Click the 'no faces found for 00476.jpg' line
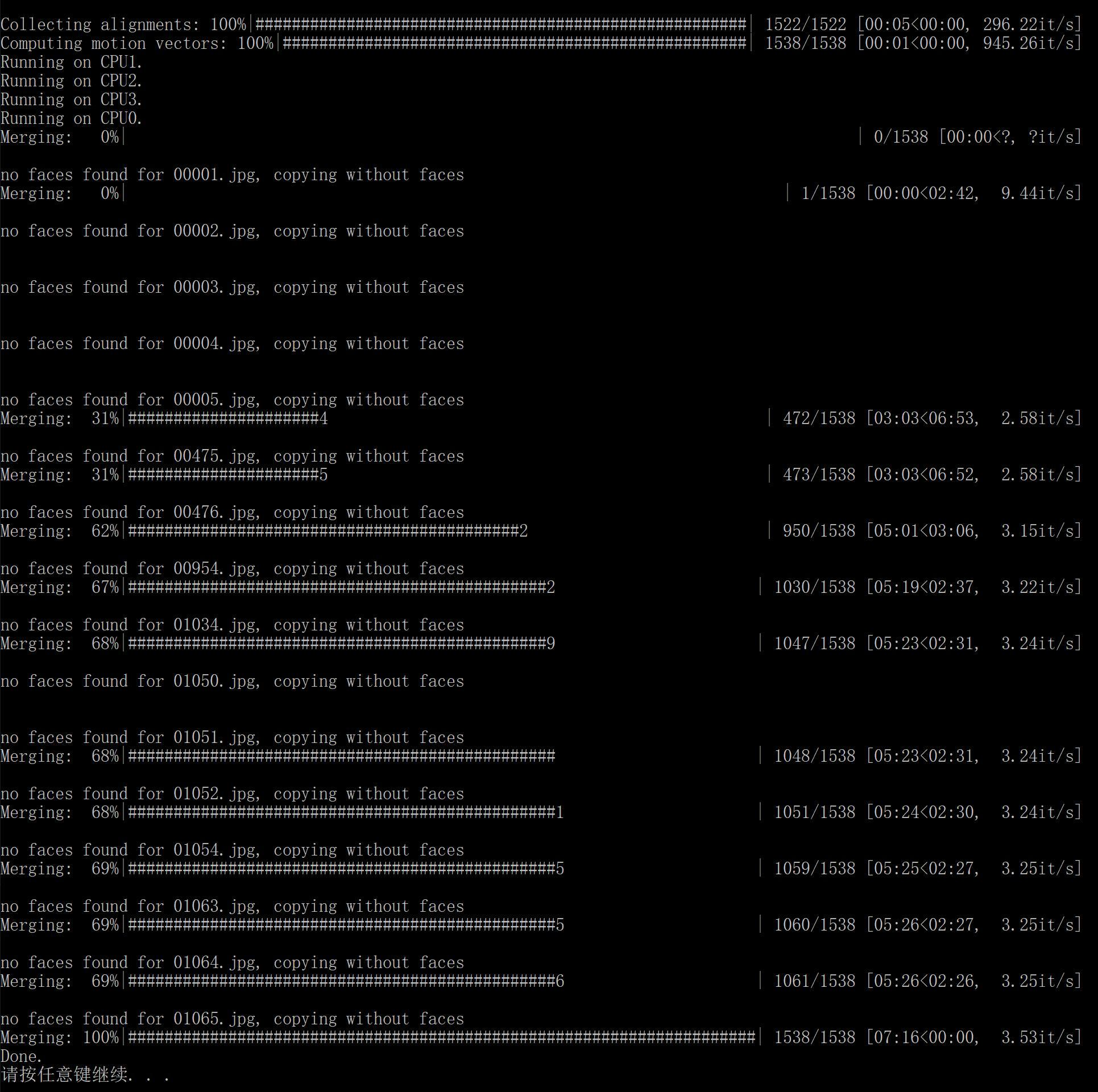The width and height of the screenshot is (1098, 1092). 232,512
